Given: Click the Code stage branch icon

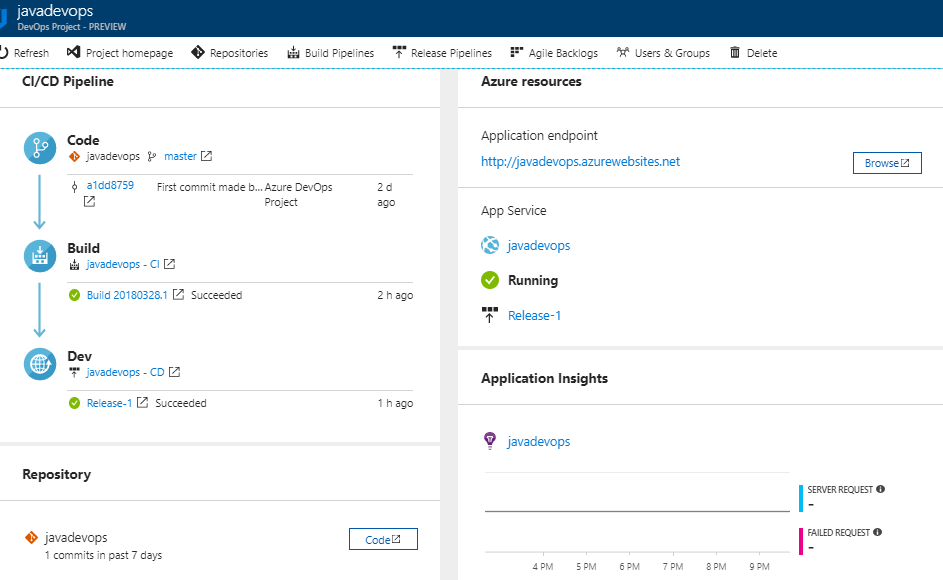Looking at the screenshot, I should [x=40, y=148].
